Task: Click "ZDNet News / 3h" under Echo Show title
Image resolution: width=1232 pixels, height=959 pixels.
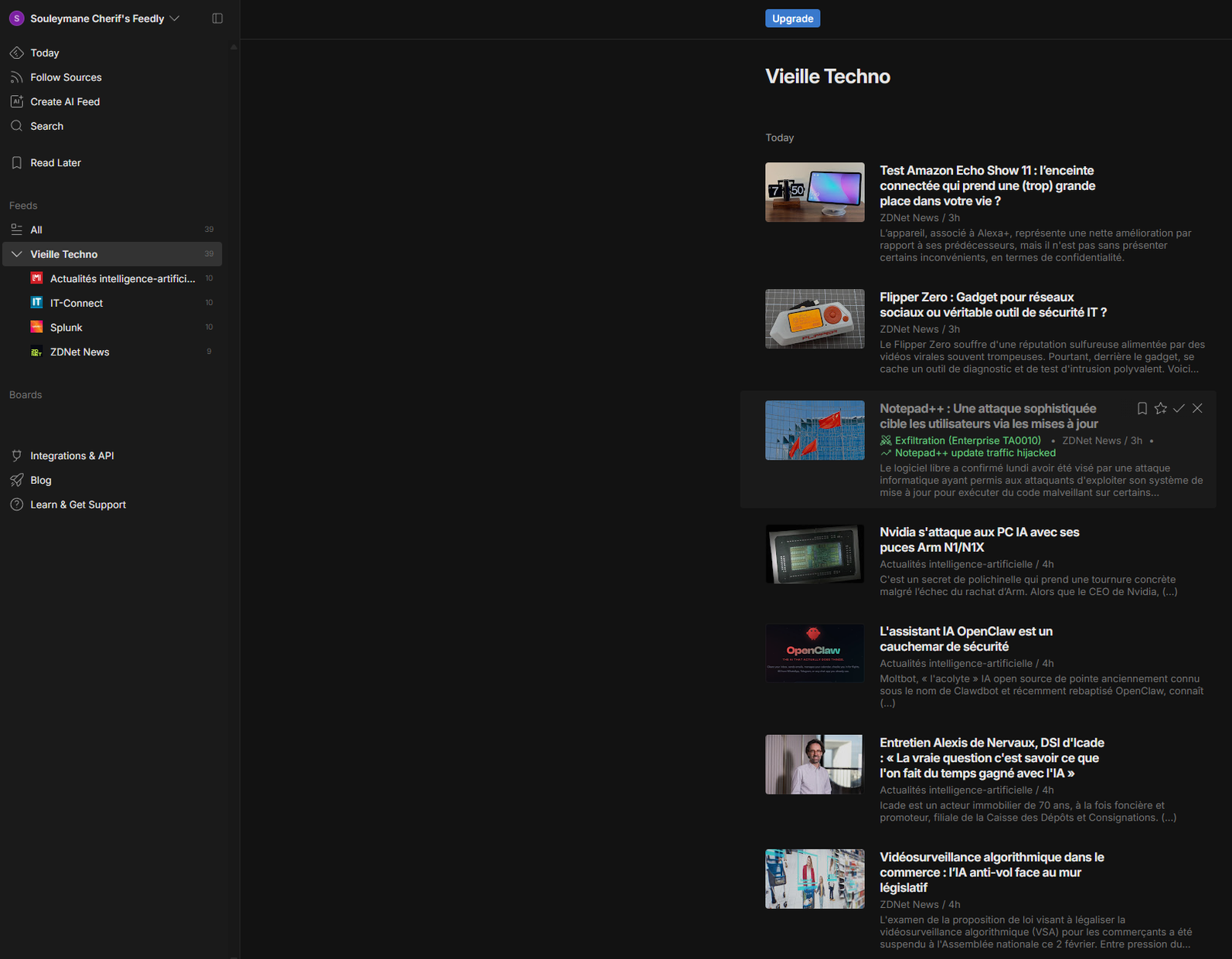Action: pyautogui.click(x=920, y=218)
